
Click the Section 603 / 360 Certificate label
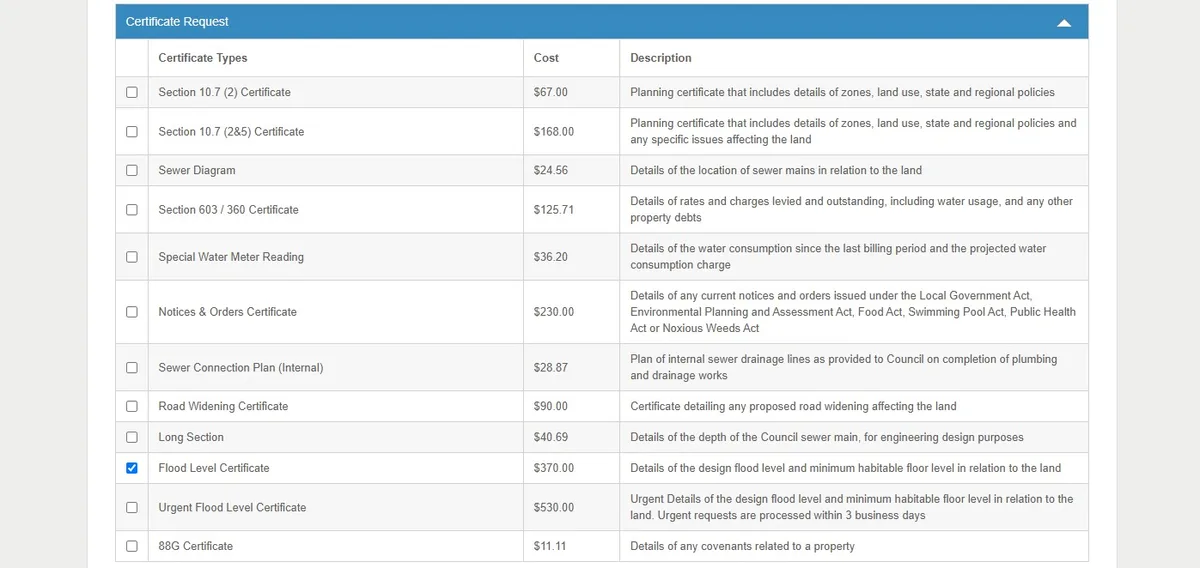[x=228, y=209]
